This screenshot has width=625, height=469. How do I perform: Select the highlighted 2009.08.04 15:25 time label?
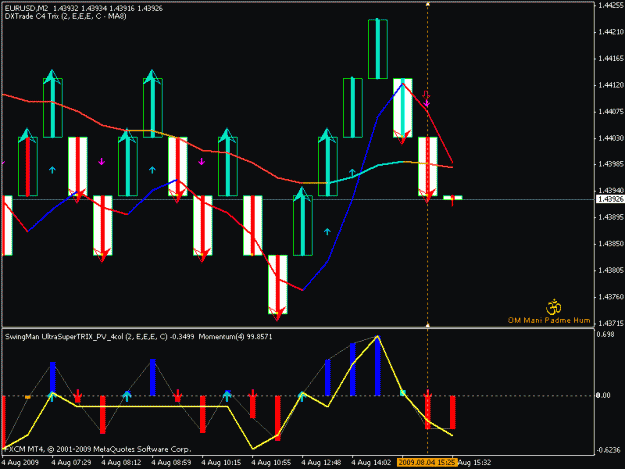(427, 463)
